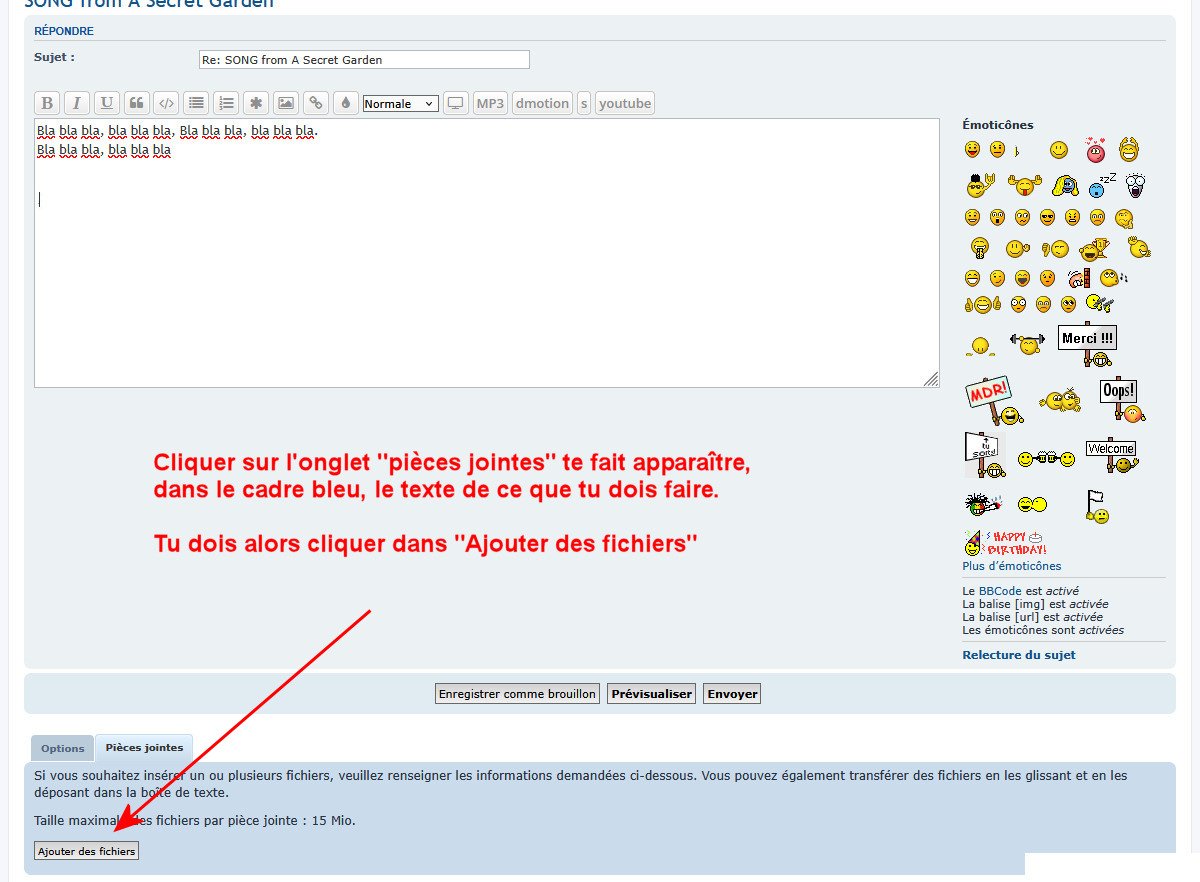This screenshot has width=1200, height=882.
Task: Insert the Happy Birthday emoticon
Action: [x=1005, y=543]
